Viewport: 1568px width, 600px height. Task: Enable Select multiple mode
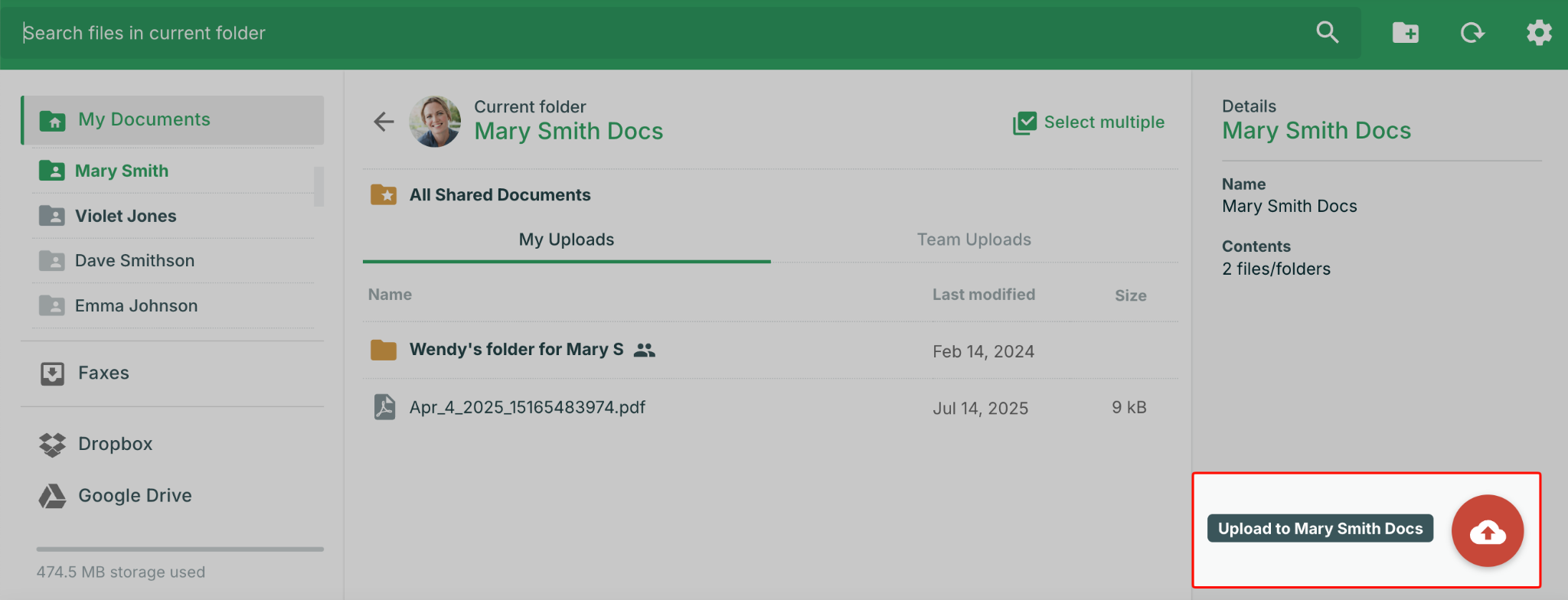[1089, 122]
